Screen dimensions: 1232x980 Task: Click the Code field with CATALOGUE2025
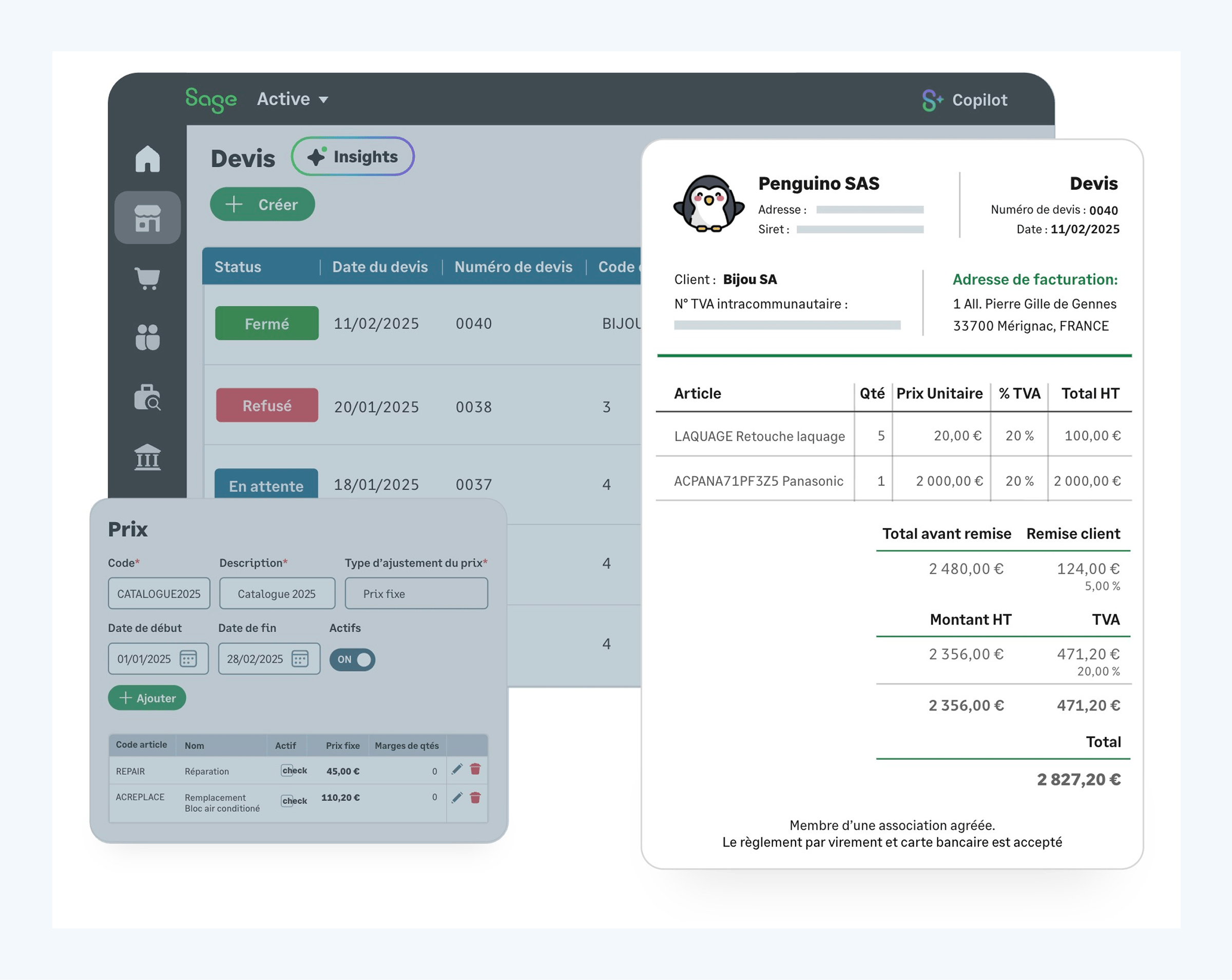(x=159, y=593)
